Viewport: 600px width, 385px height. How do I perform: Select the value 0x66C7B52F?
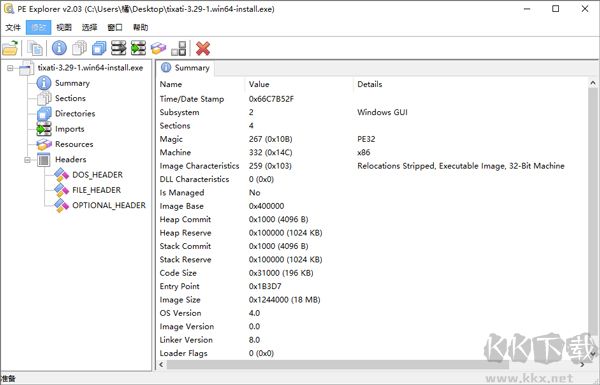pos(271,99)
